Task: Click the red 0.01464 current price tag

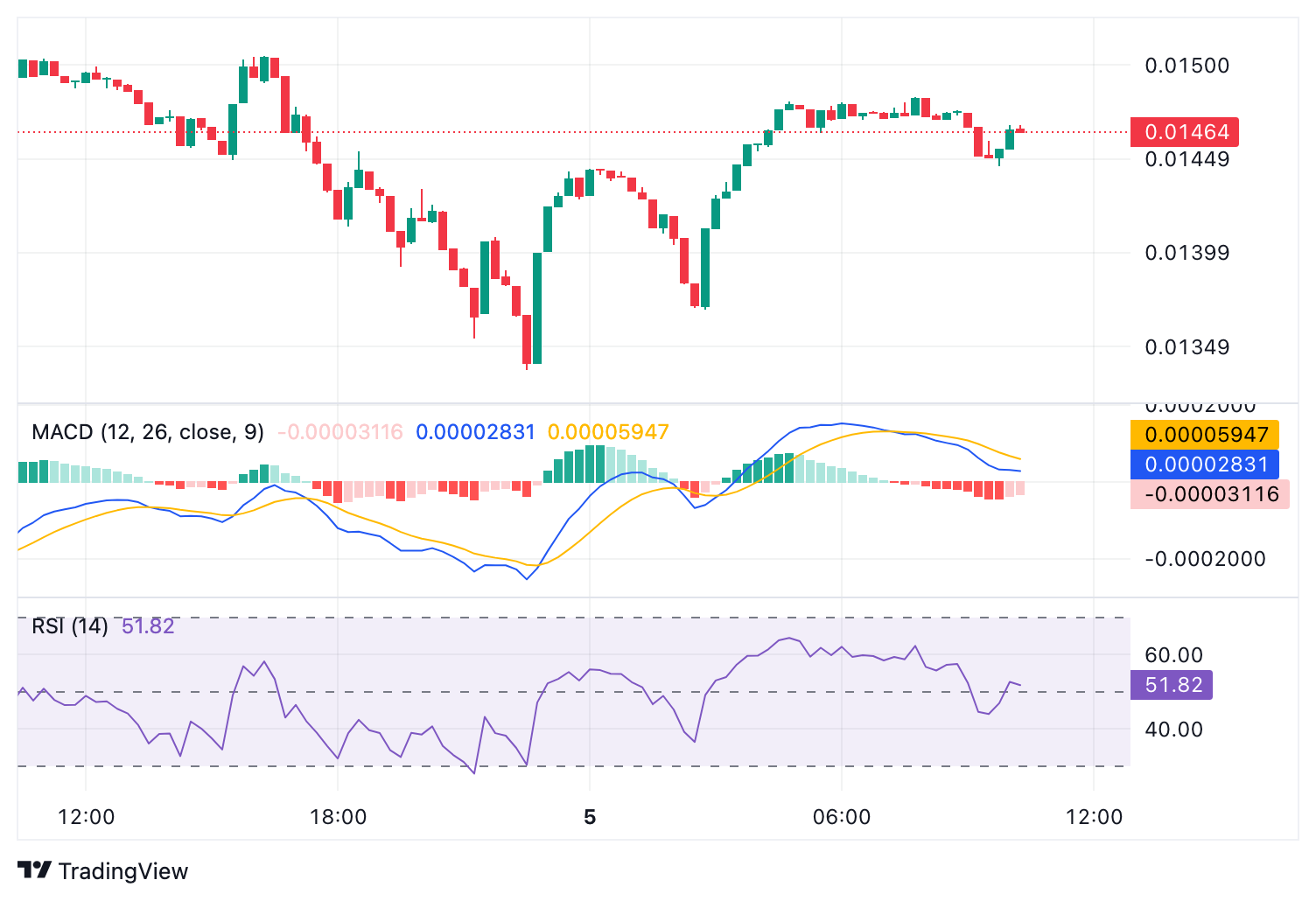Action: [x=1186, y=132]
